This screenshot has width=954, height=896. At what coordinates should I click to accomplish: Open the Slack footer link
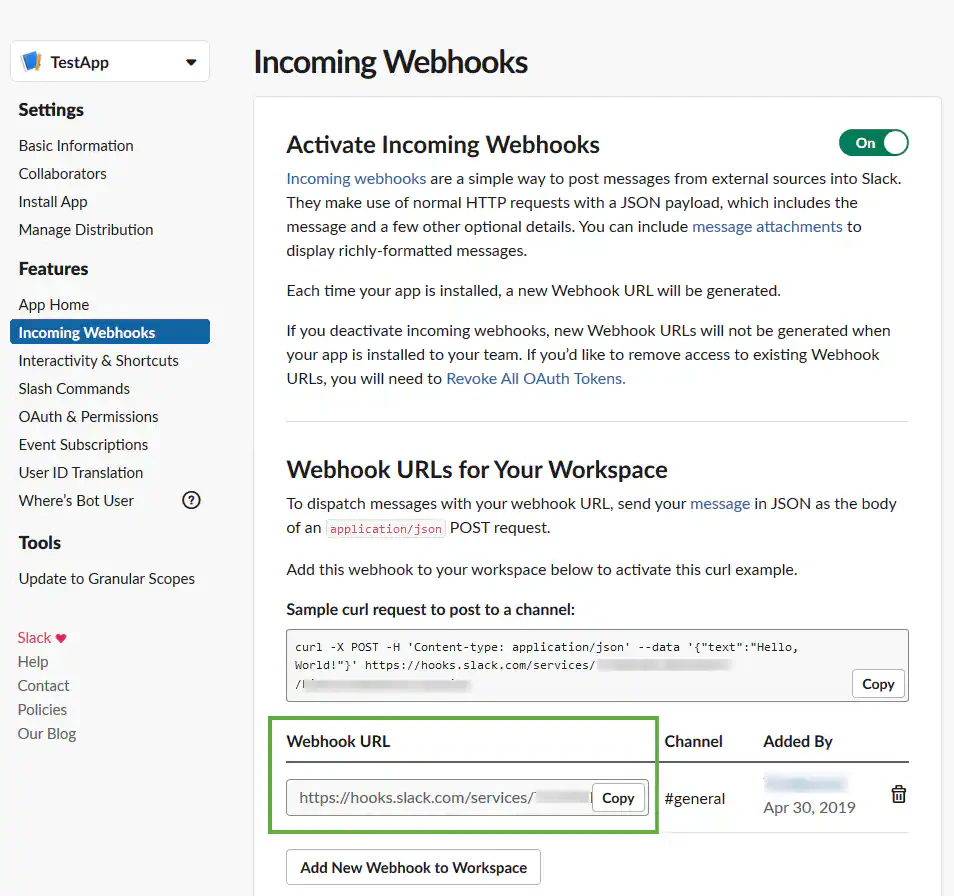[35, 638]
